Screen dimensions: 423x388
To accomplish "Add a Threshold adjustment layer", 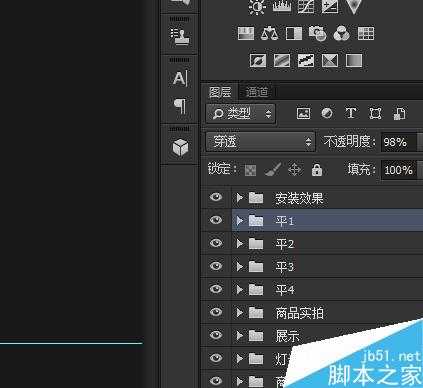I will [x=306, y=61].
